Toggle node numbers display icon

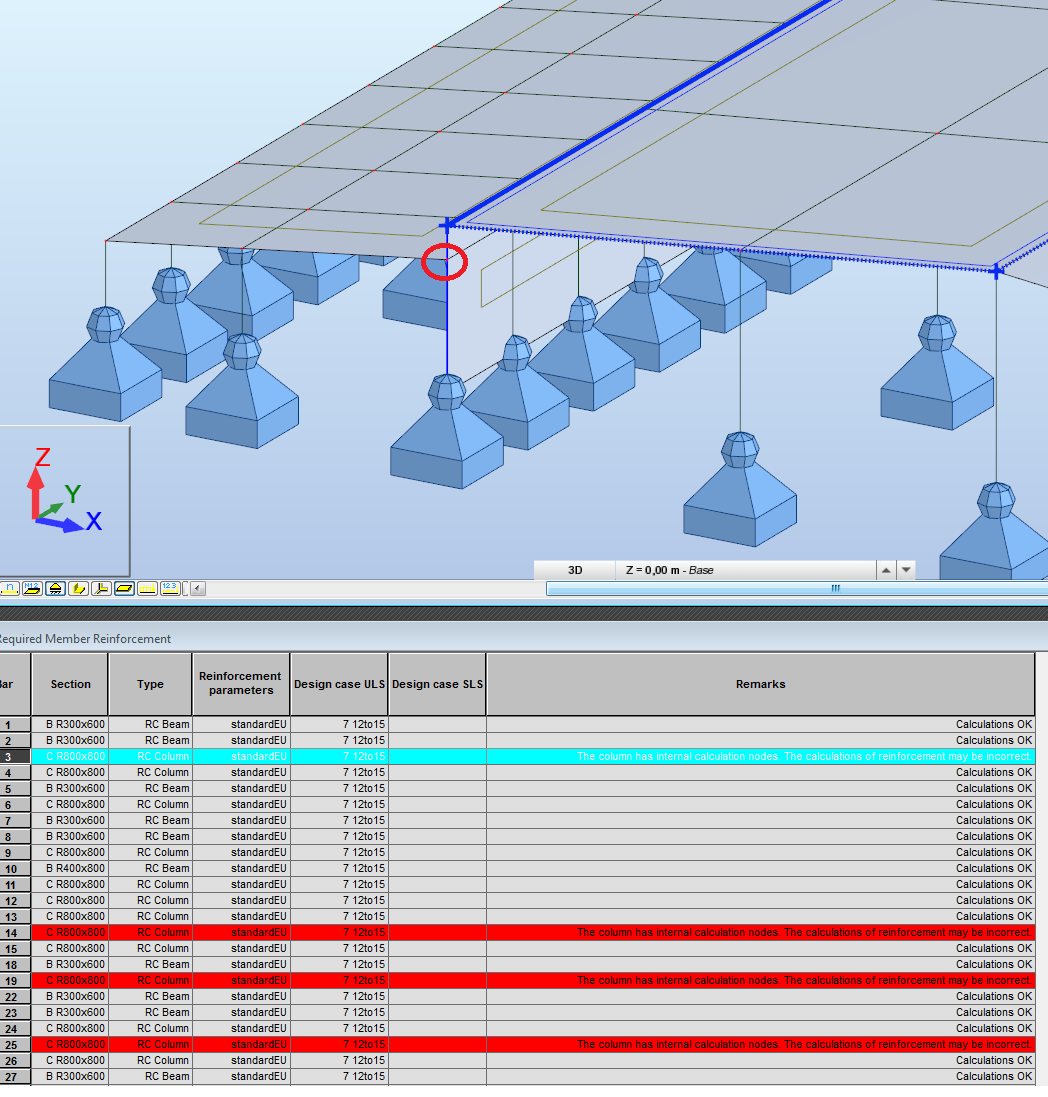click(x=9, y=588)
